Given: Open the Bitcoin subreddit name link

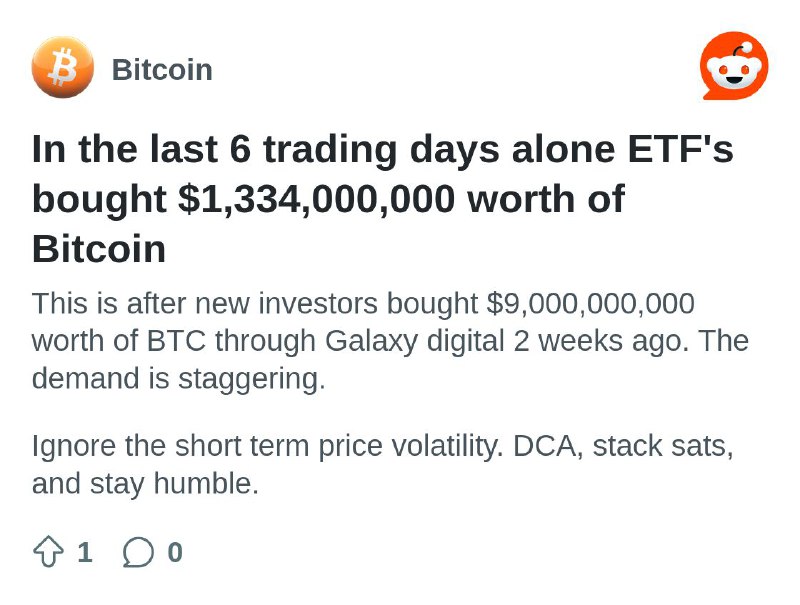Looking at the screenshot, I should (162, 69).
